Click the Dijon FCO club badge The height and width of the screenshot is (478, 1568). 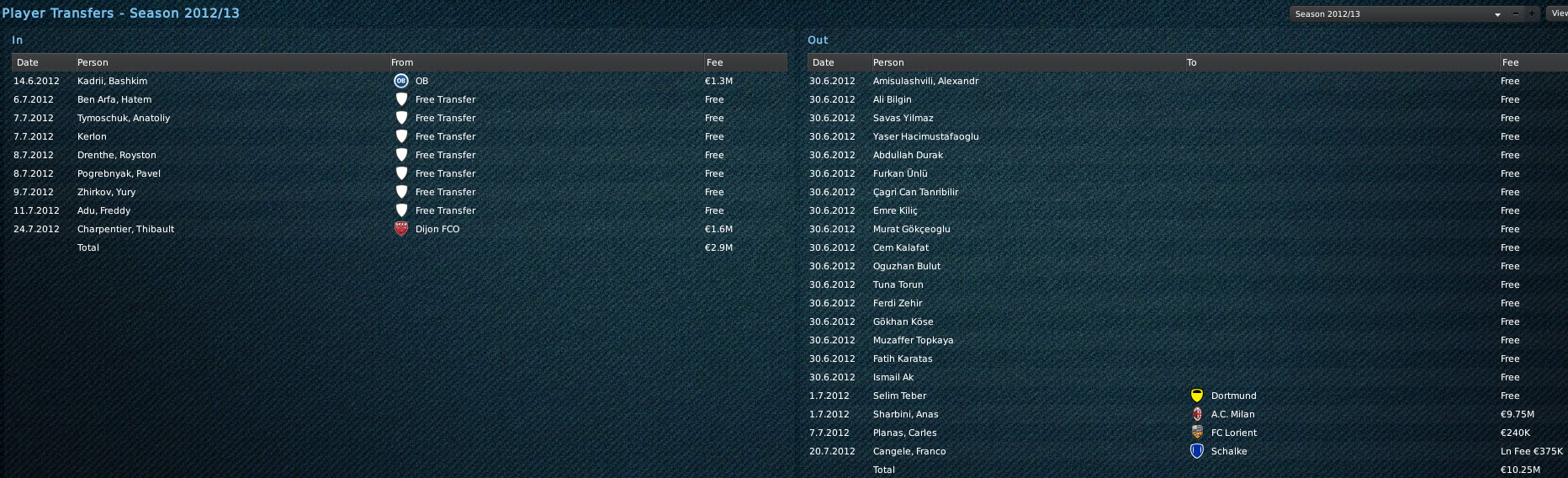pyautogui.click(x=401, y=229)
